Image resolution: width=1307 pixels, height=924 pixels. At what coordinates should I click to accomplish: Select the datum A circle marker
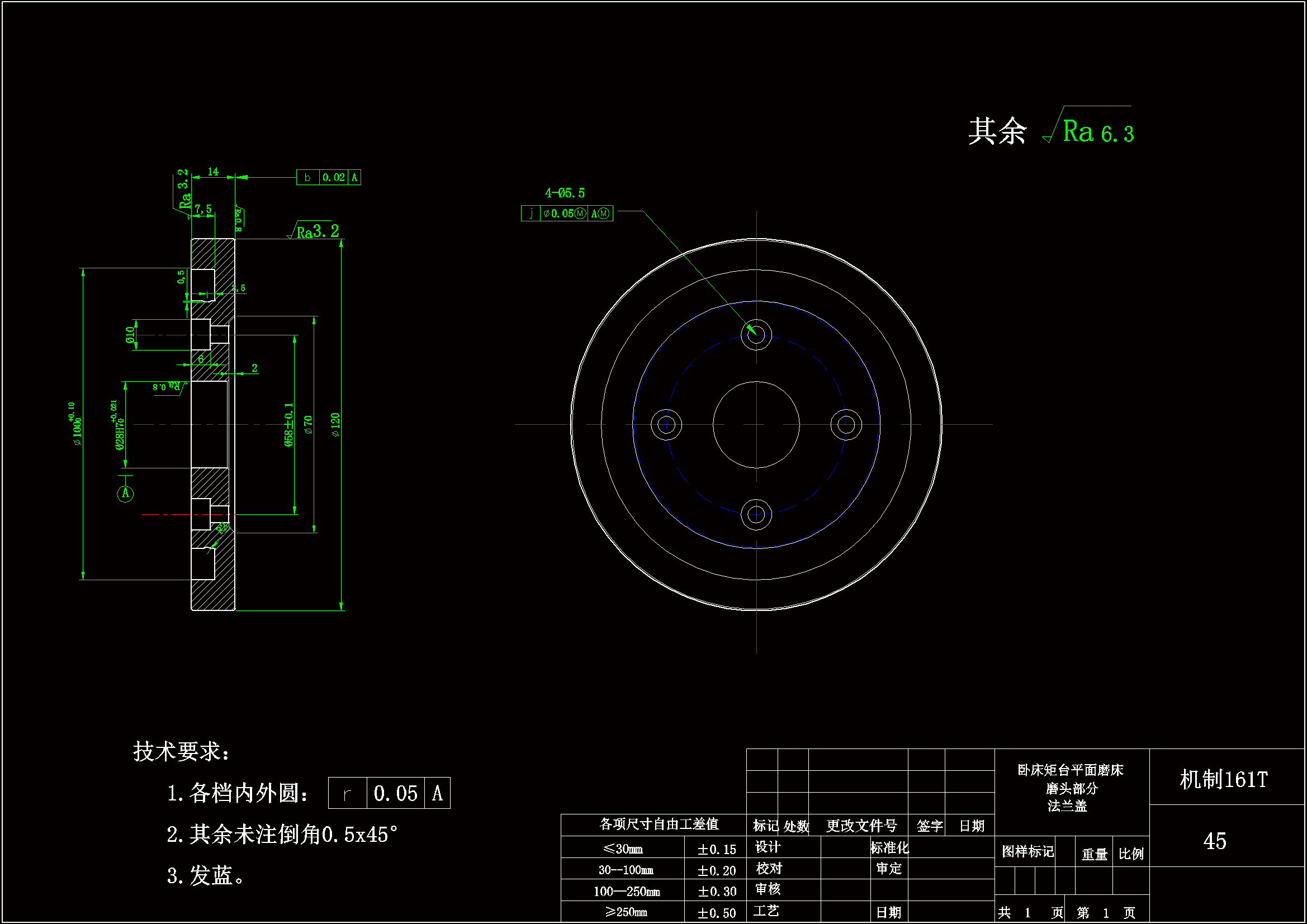tap(125, 494)
